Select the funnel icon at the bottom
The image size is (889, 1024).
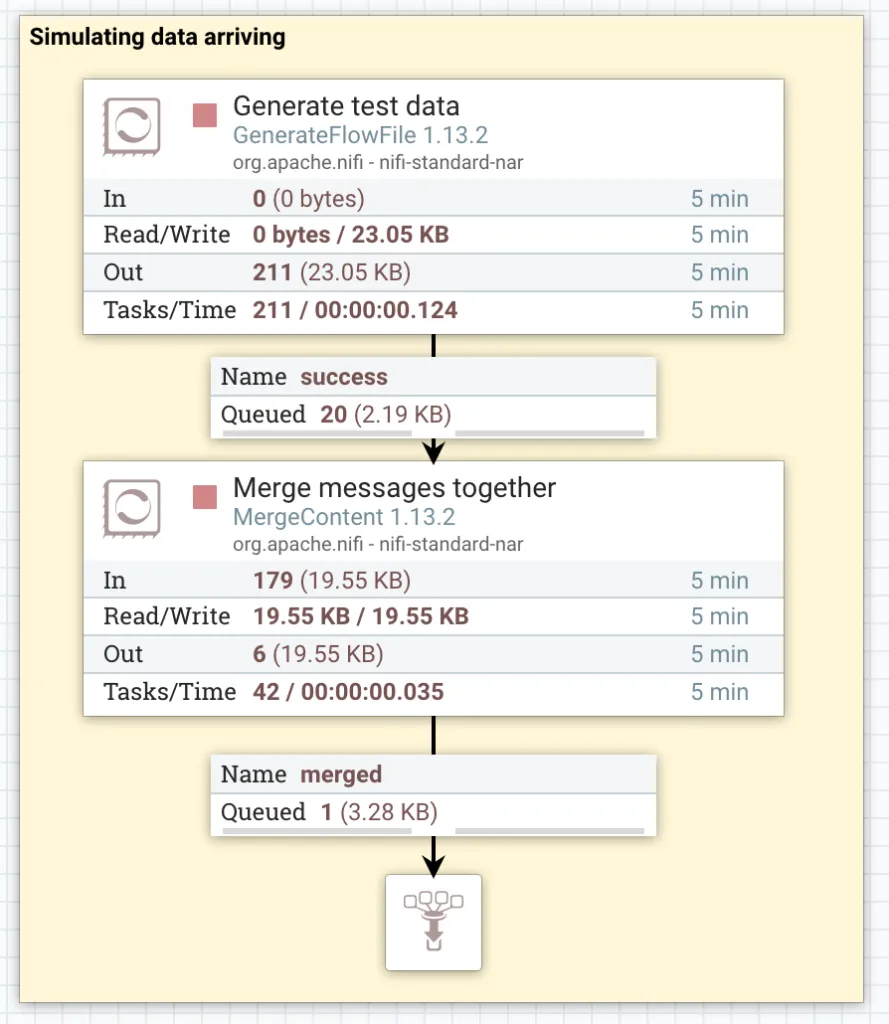[x=433, y=922]
